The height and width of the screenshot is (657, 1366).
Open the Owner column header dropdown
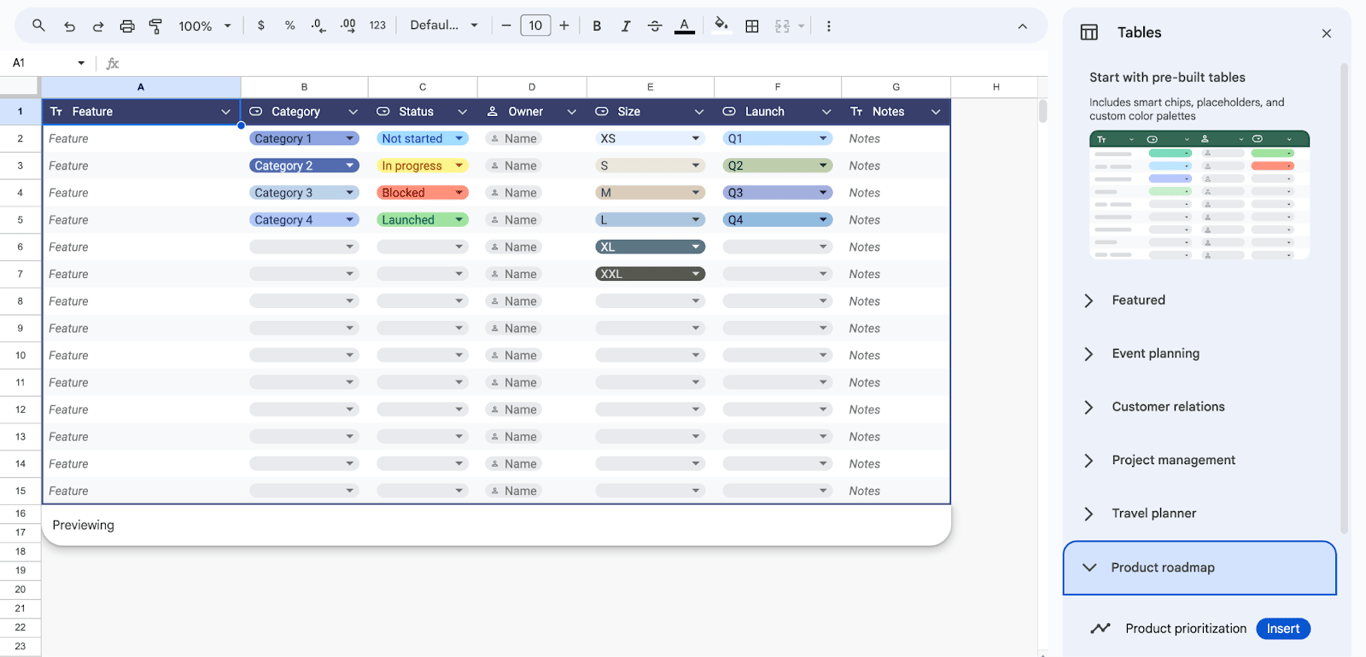click(572, 112)
